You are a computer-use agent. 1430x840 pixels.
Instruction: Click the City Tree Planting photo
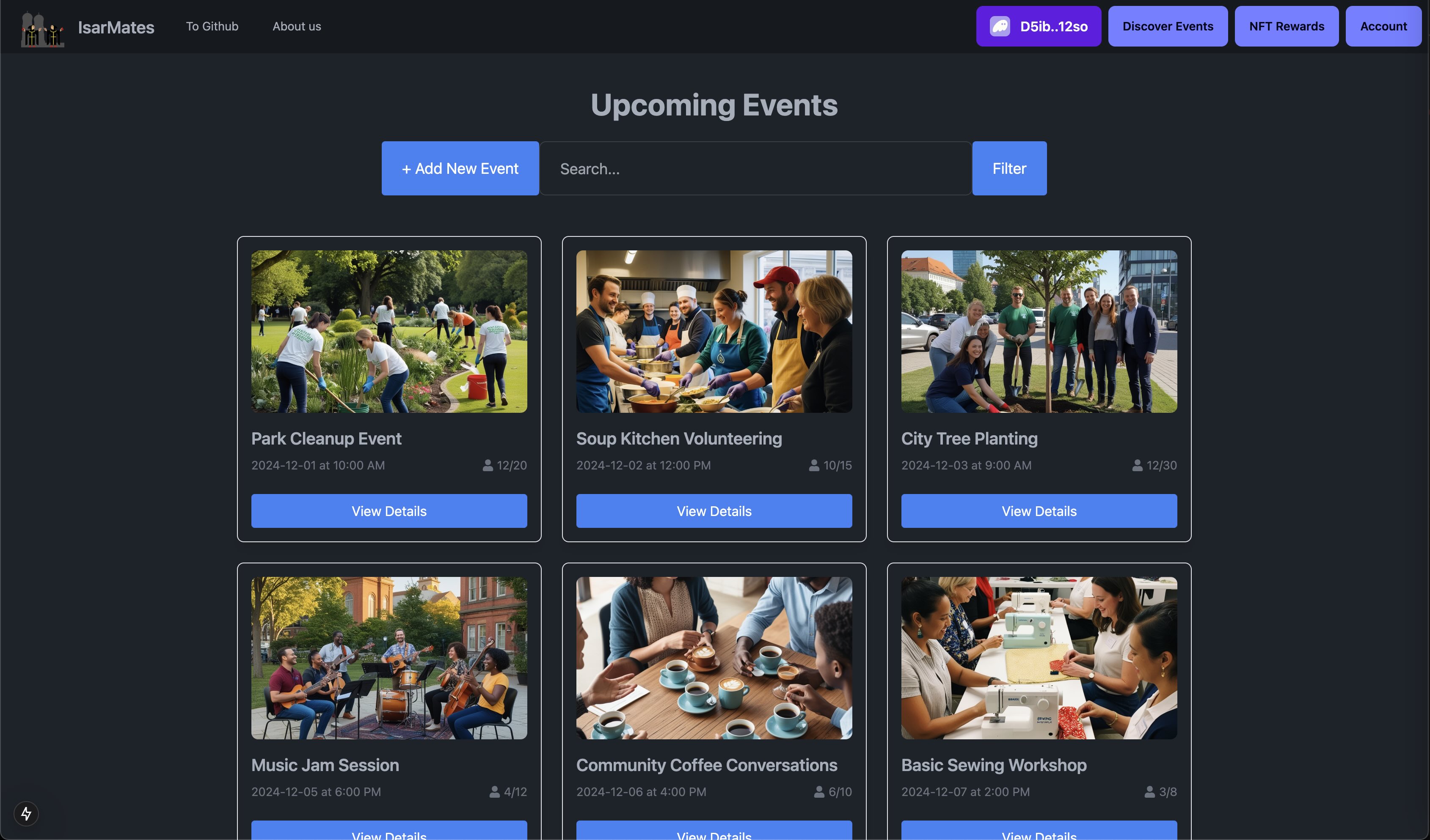1039,332
